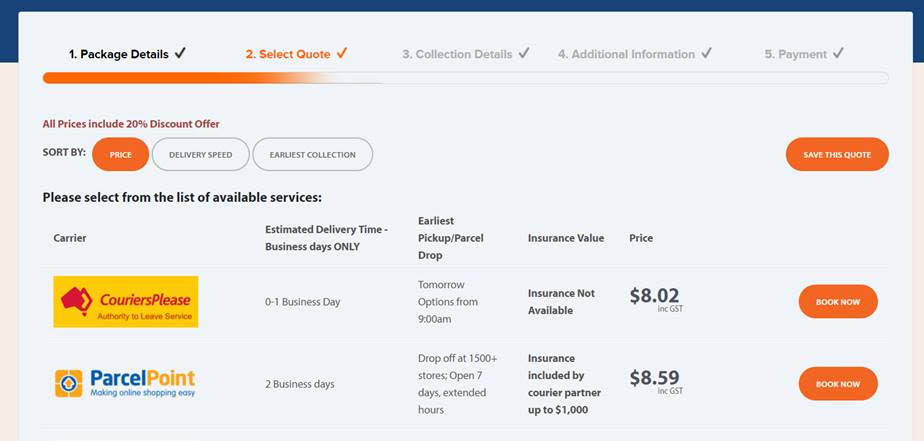
Task: Click the Package Details checkmark icon
Action: tap(180, 54)
